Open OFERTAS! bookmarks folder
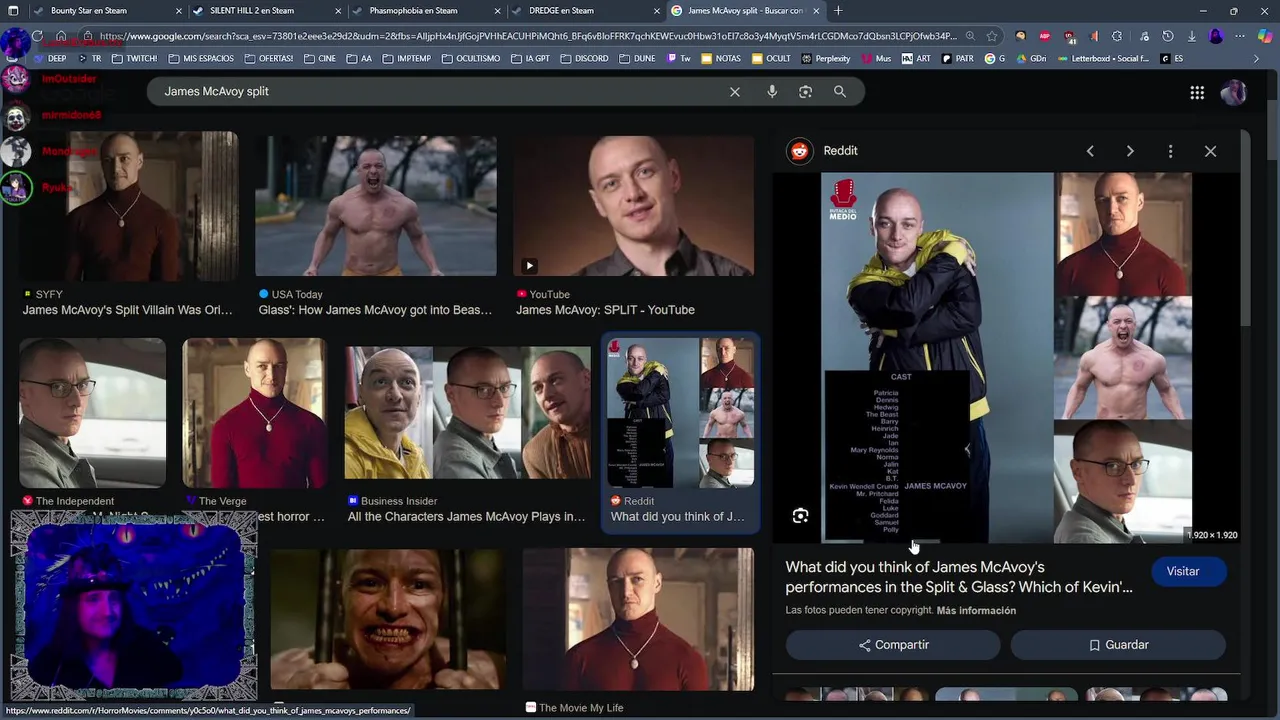This screenshot has width=1280, height=720. tap(267, 59)
